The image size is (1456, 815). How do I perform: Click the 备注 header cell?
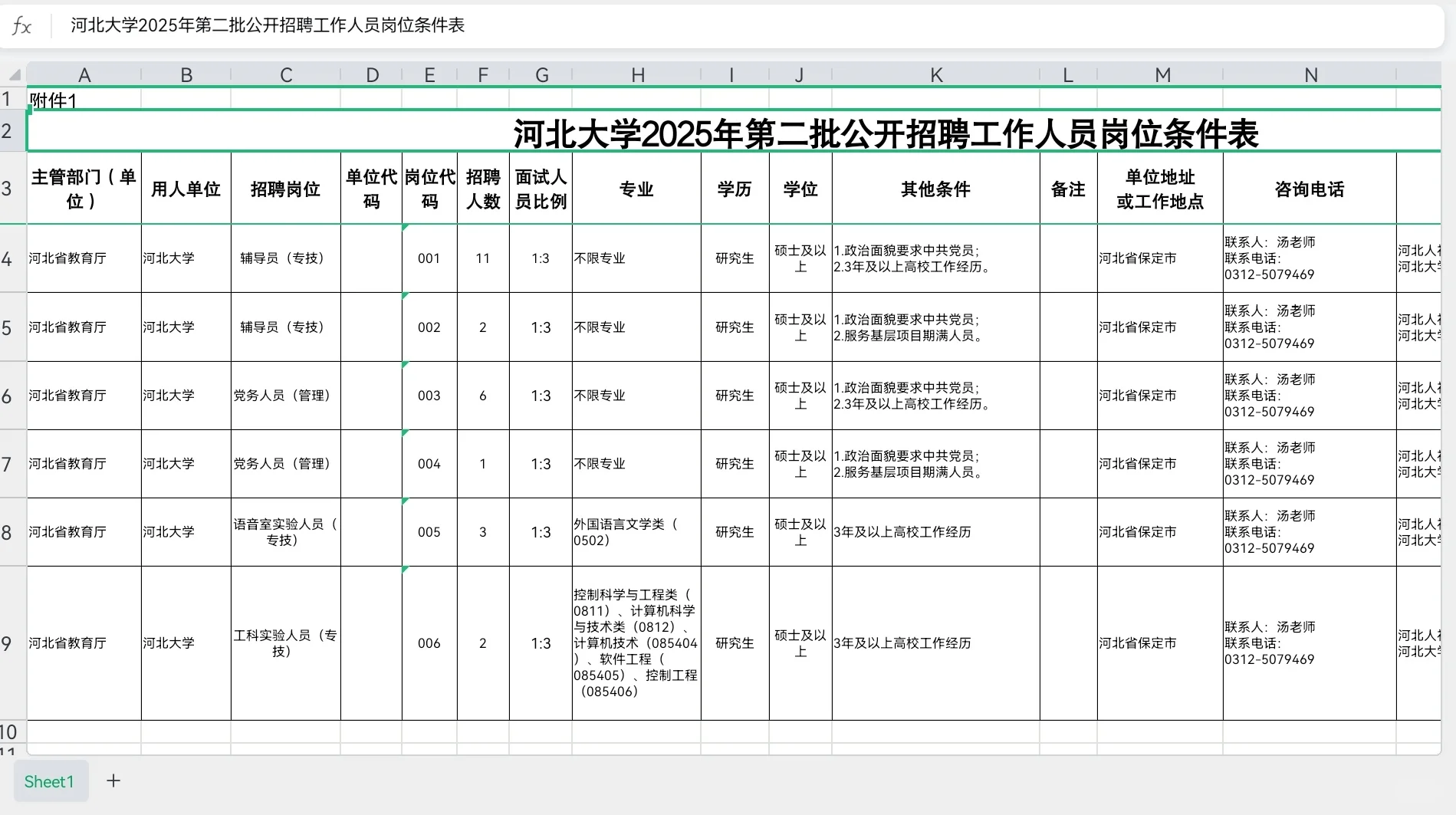pyautogui.click(x=1069, y=189)
